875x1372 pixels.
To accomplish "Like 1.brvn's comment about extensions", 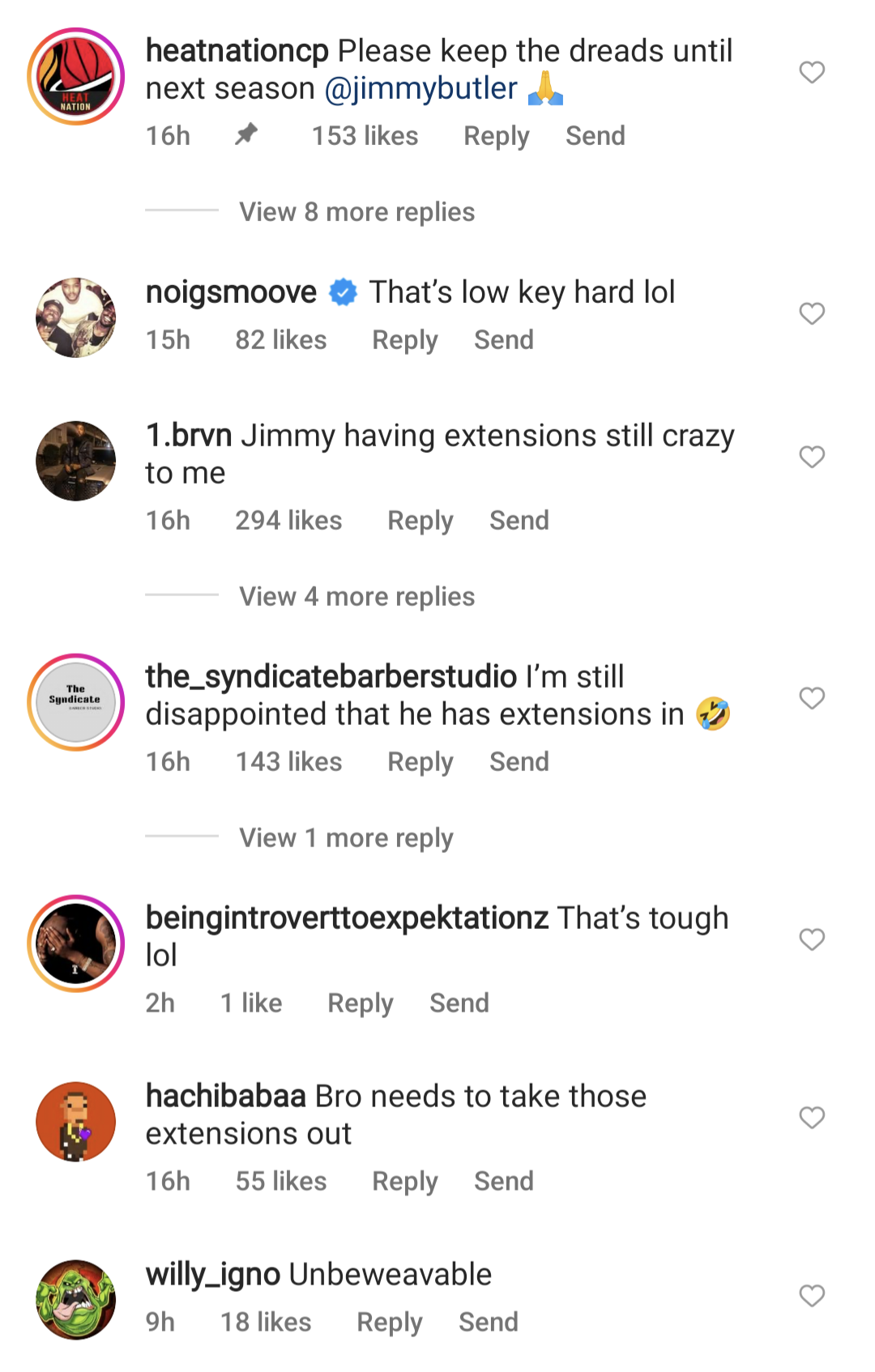I will pos(811,457).
